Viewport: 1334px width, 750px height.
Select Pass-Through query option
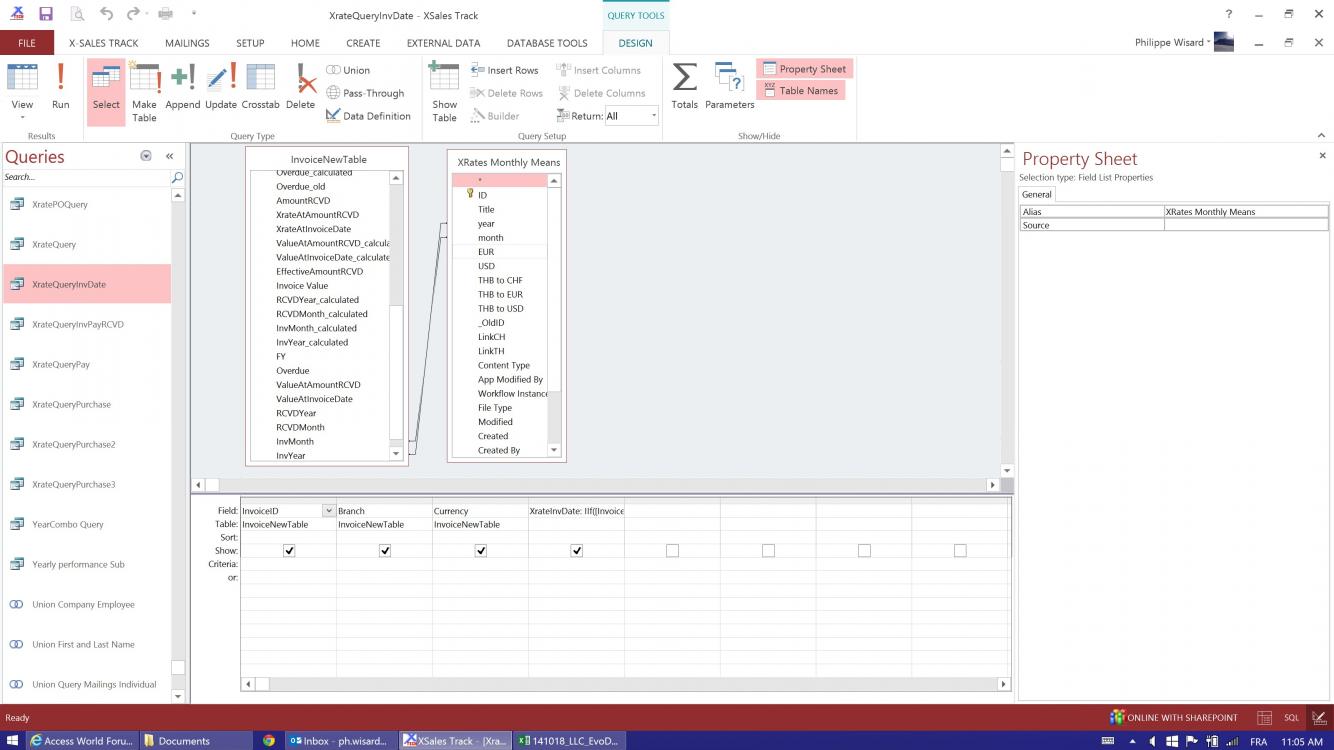pyautogui.click(x=365, y=93)
